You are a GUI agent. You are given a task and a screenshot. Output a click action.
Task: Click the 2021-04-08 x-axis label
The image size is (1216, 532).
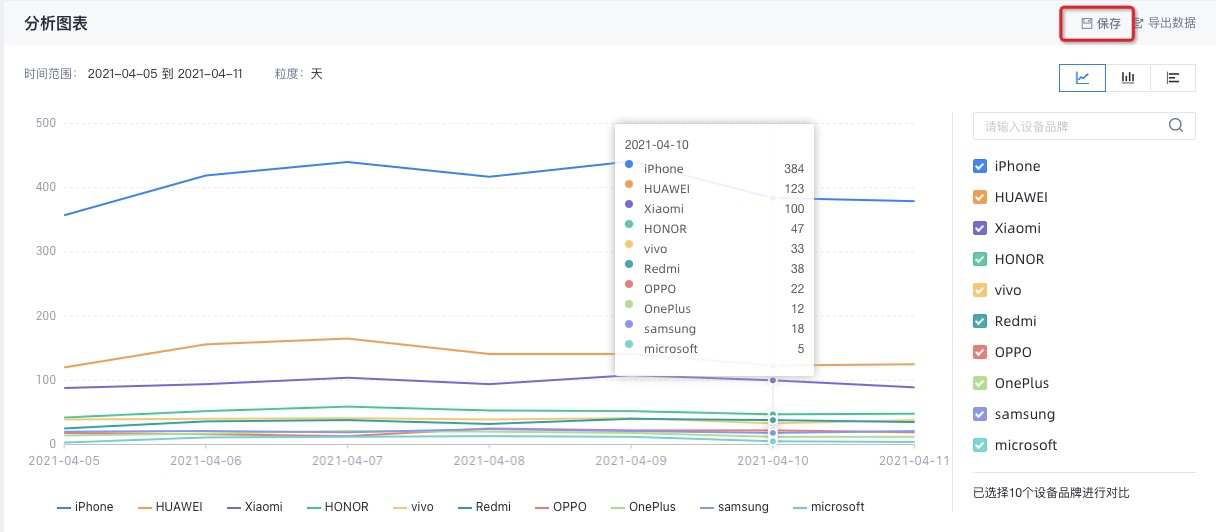click(x=490, y=460)
